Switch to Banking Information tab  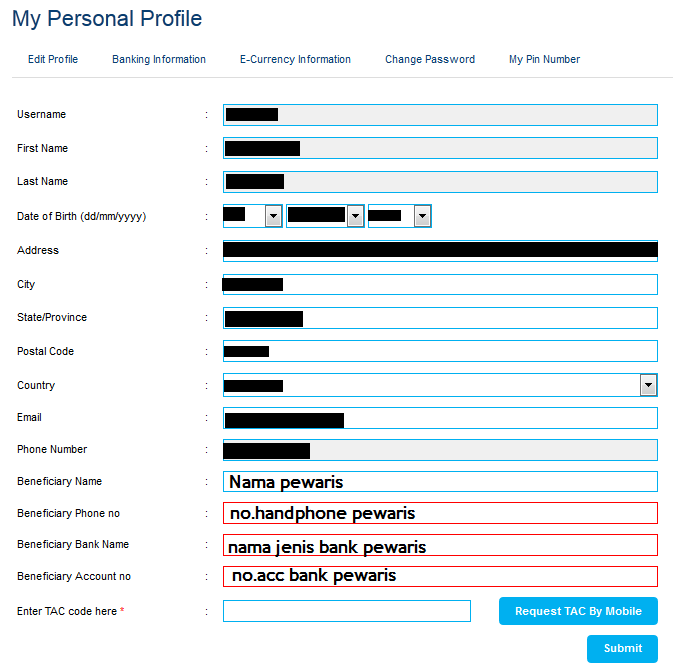click(x=159, y=59)
